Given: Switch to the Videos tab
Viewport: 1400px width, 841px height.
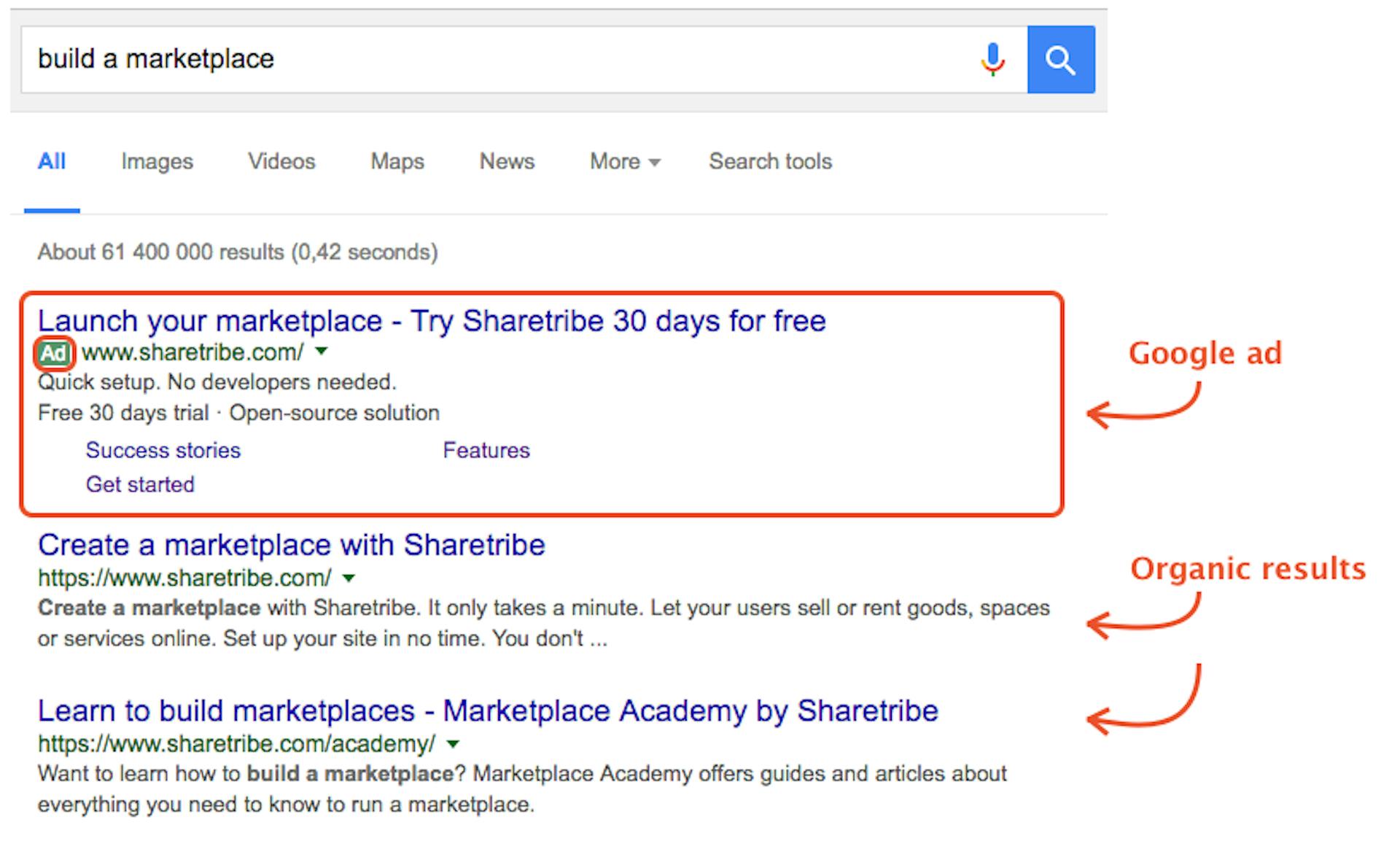Looking at the screenshot, I should pos(281,162).
